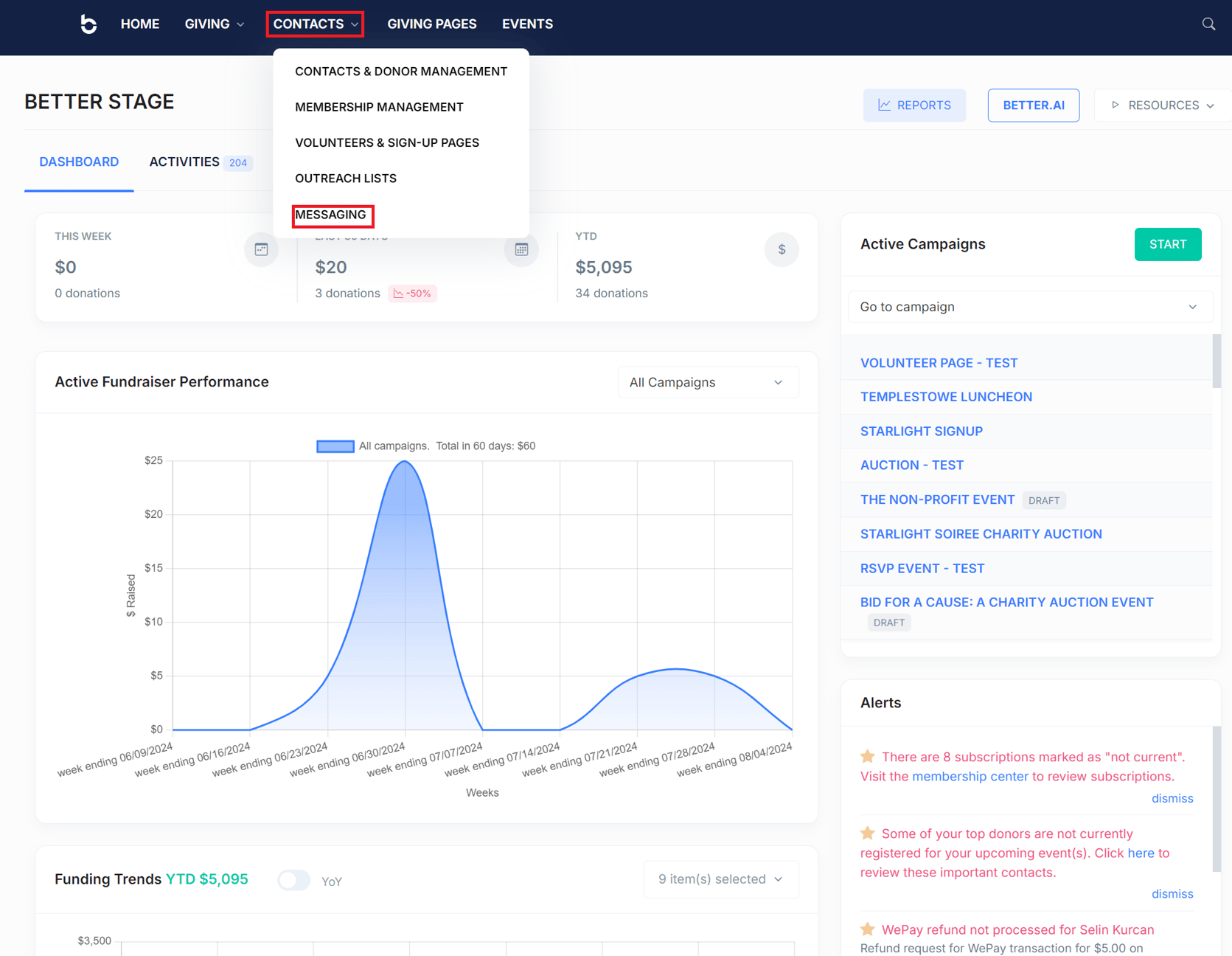Click the star icon beside WePay refund alert

tap(868, 929)
